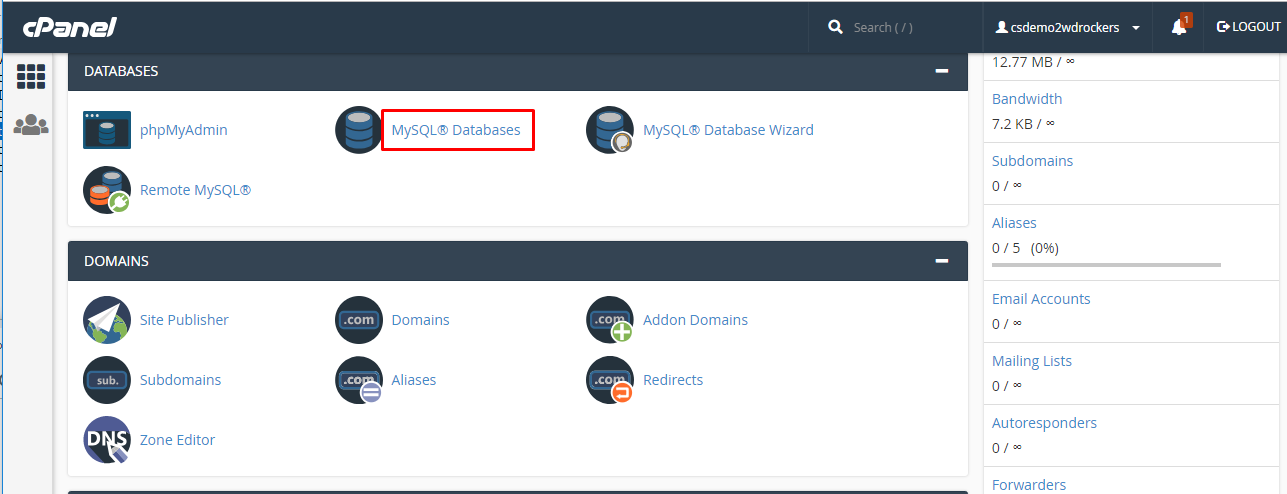Open the Site Publisher paper plane icon
1287x494 pixels.
tap(107, 320)
